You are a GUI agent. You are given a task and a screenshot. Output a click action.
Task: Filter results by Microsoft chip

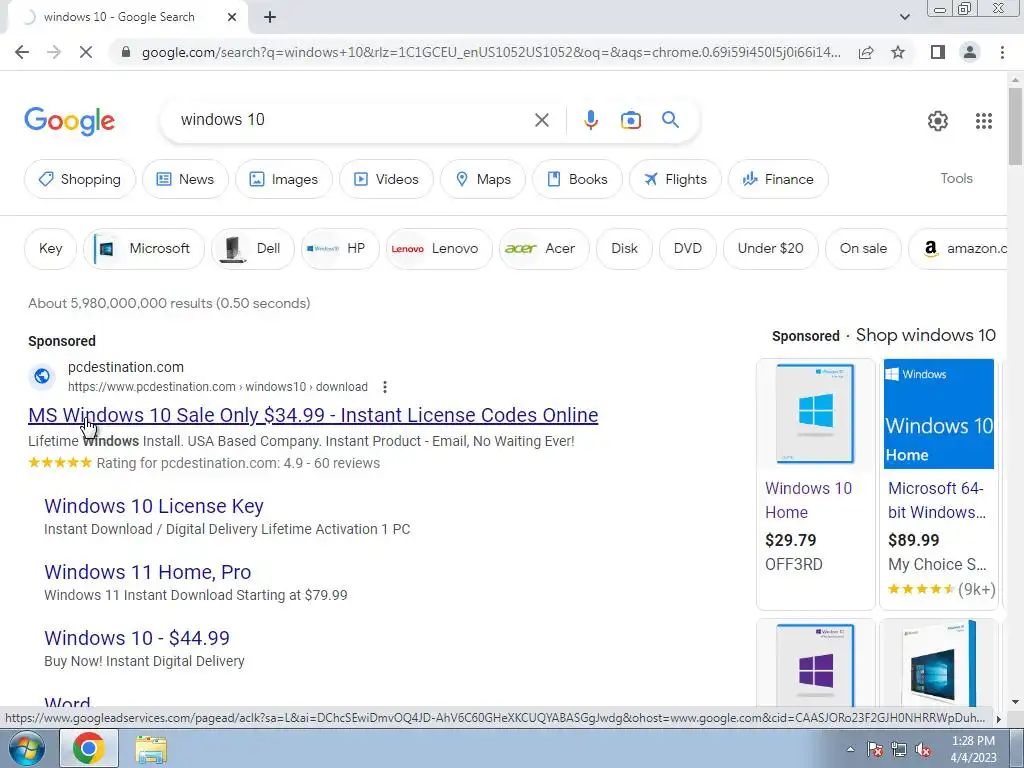(144, 249)
